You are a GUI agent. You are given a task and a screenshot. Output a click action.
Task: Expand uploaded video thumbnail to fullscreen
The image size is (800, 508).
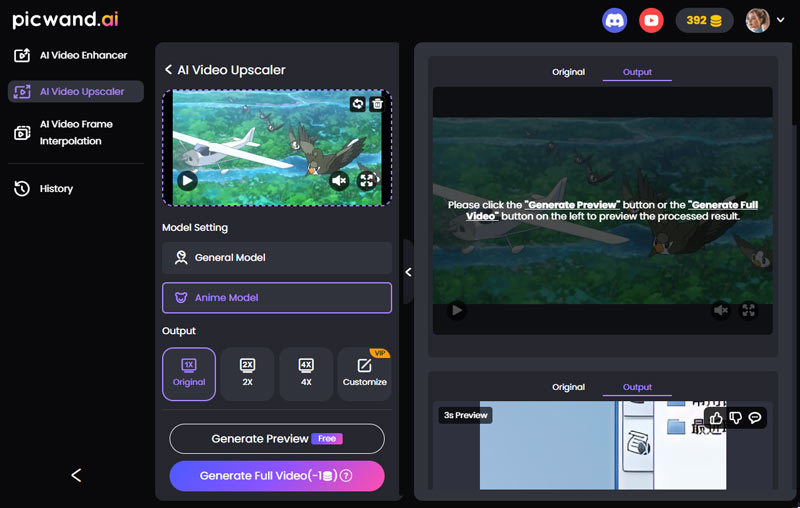[367, 181]
